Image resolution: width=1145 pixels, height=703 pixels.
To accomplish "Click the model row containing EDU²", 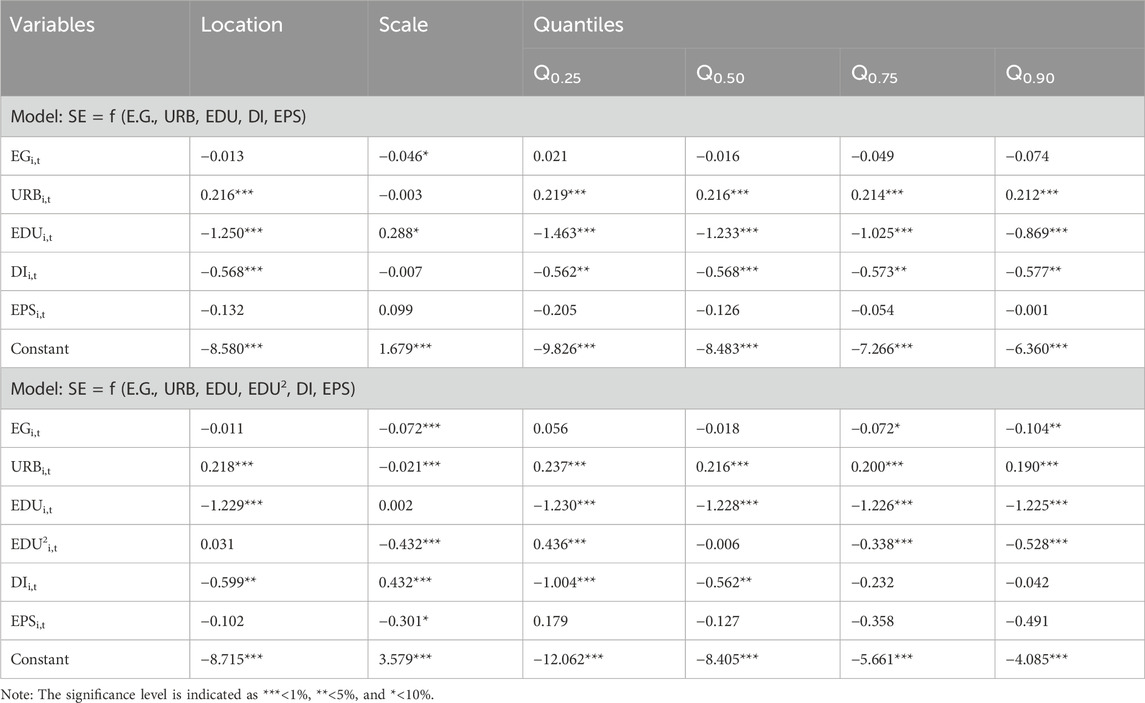I will [572, 388].
